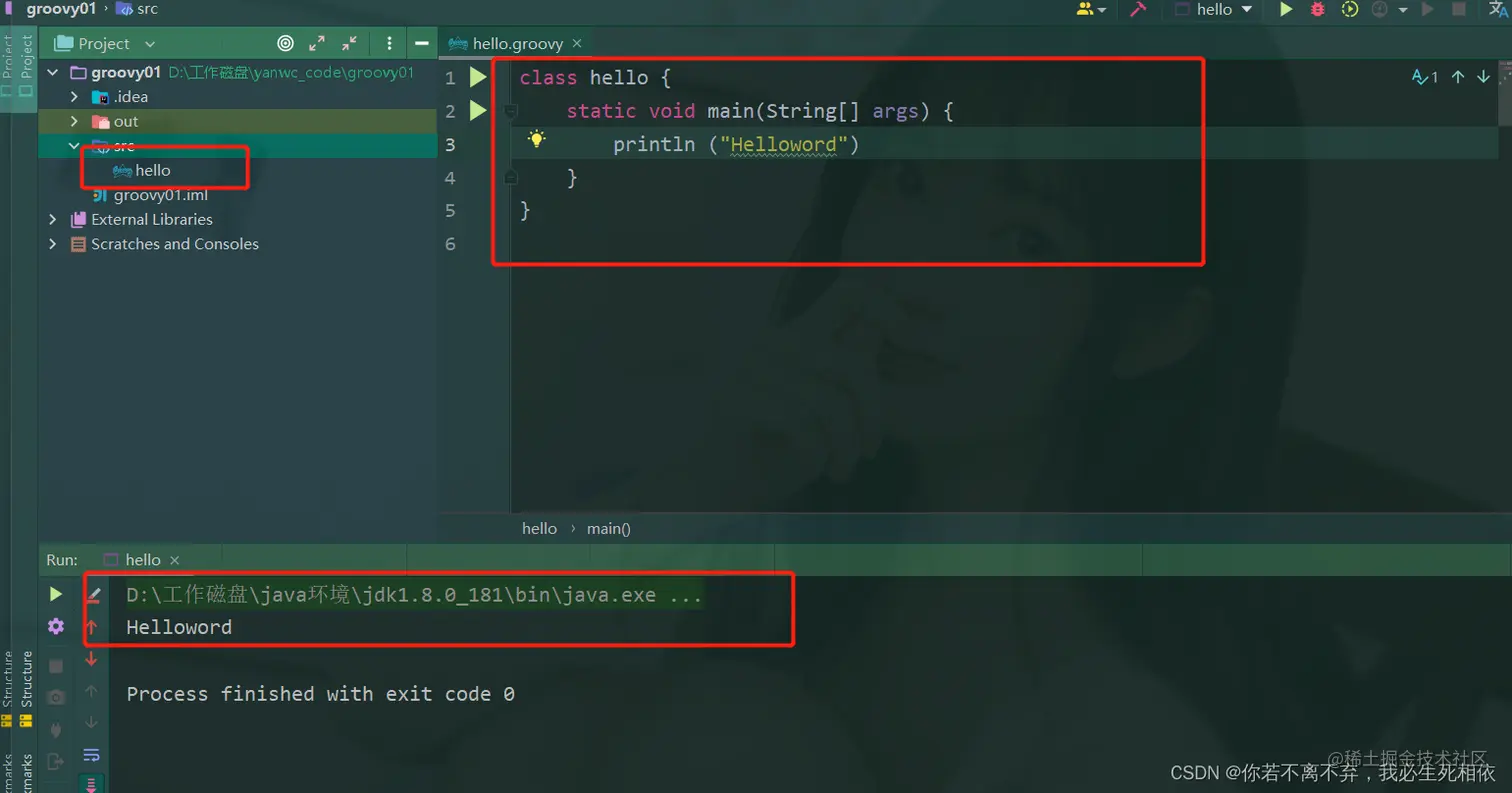Toggle scroll to end in Run console
1512x793 pixels.
click(x=91, y=784)
